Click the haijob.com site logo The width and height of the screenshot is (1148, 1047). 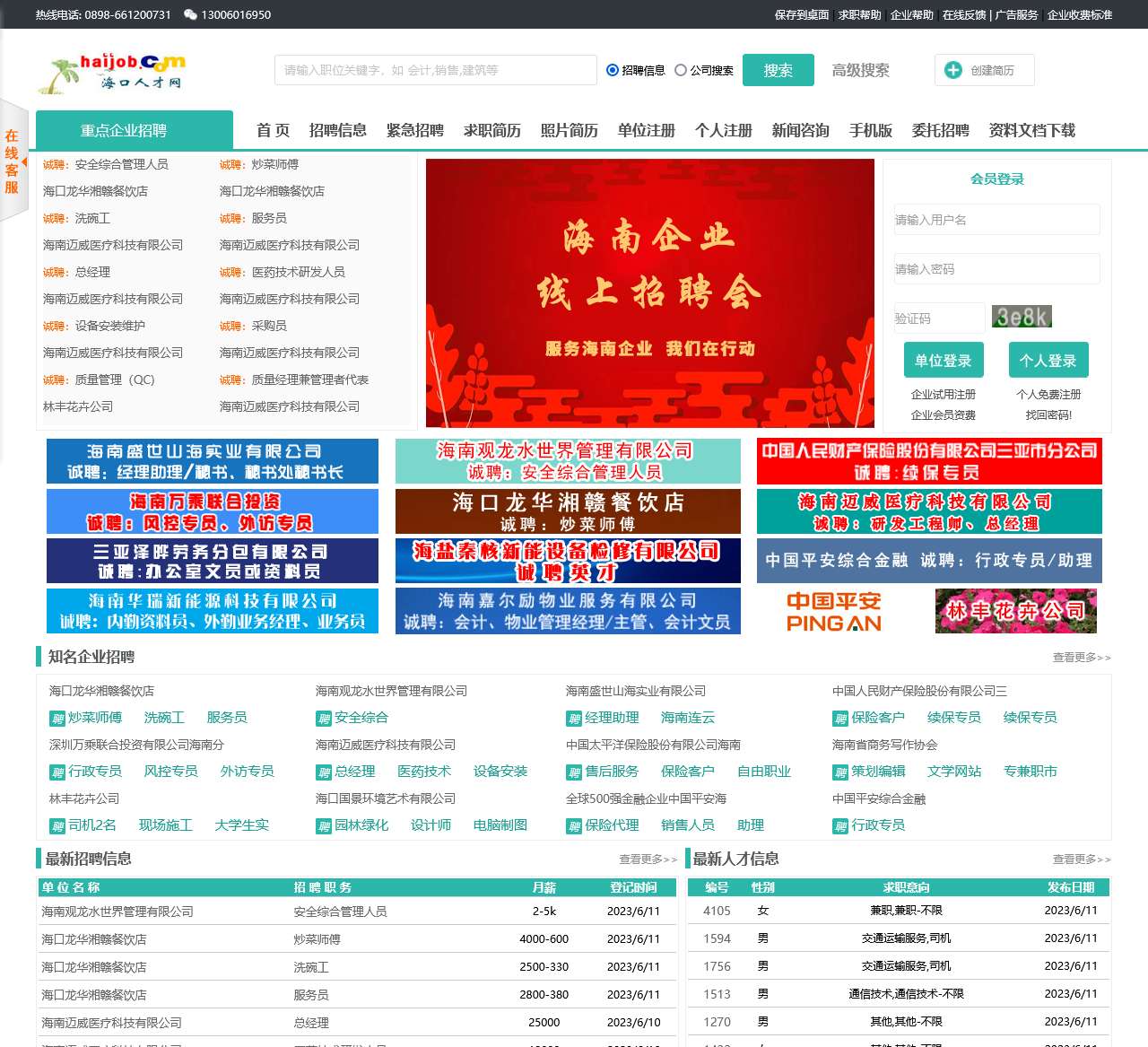112,74
